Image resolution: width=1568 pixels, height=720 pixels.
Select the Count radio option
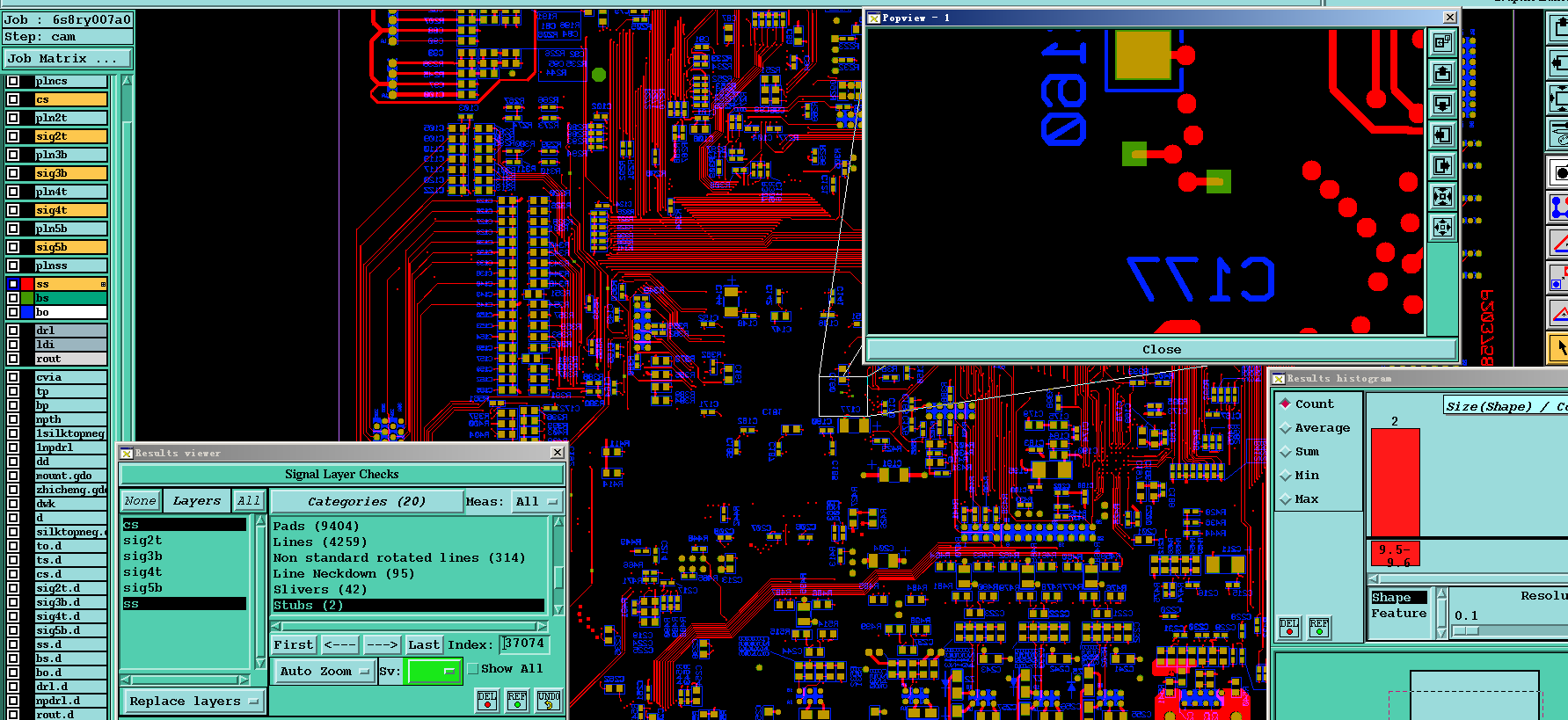[x=1286, y=404]
